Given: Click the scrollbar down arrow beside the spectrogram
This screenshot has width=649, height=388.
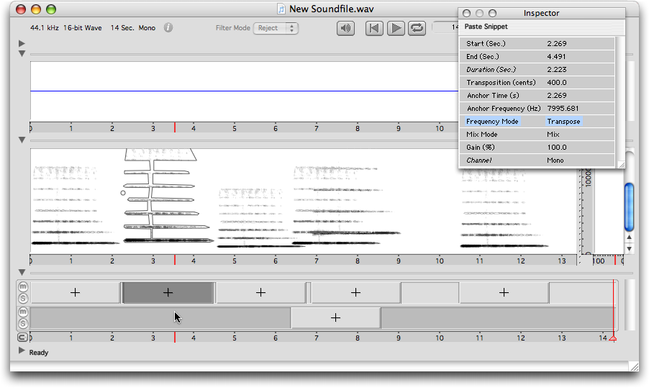Looking at the screenshot, I should [629, 248].
